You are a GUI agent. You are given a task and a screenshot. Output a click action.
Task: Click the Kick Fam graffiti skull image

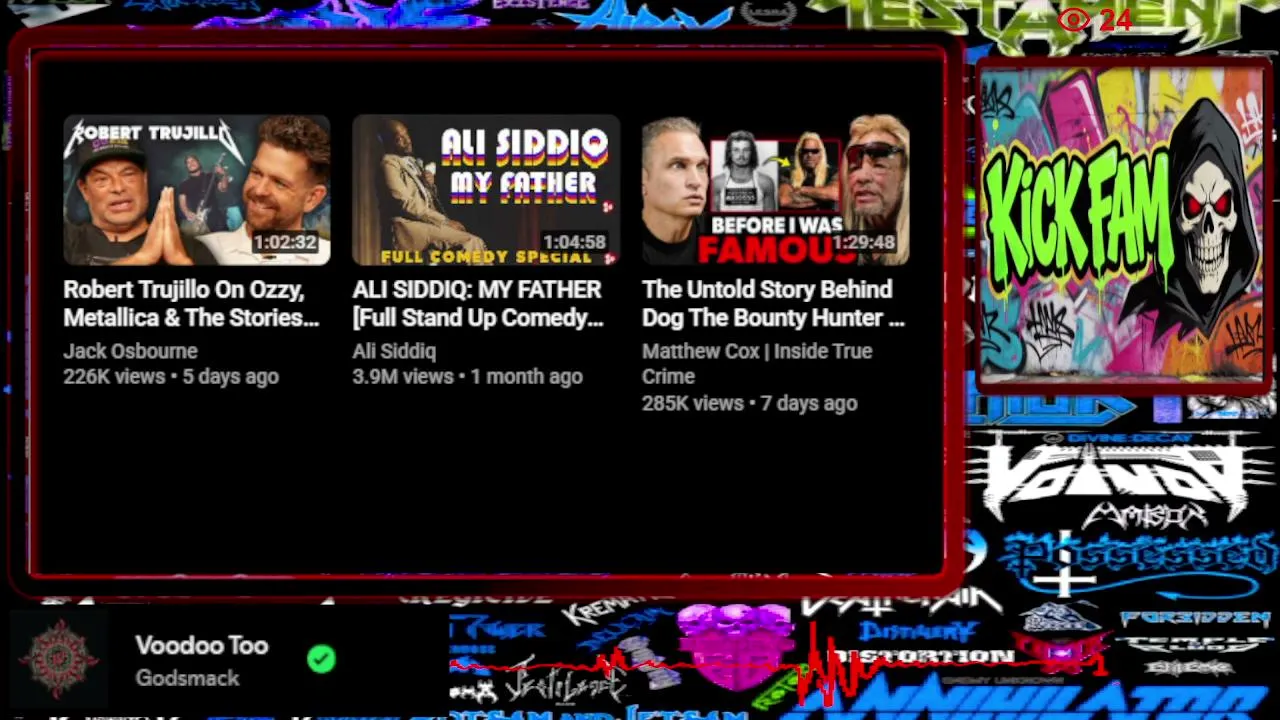click(1122, 223)
